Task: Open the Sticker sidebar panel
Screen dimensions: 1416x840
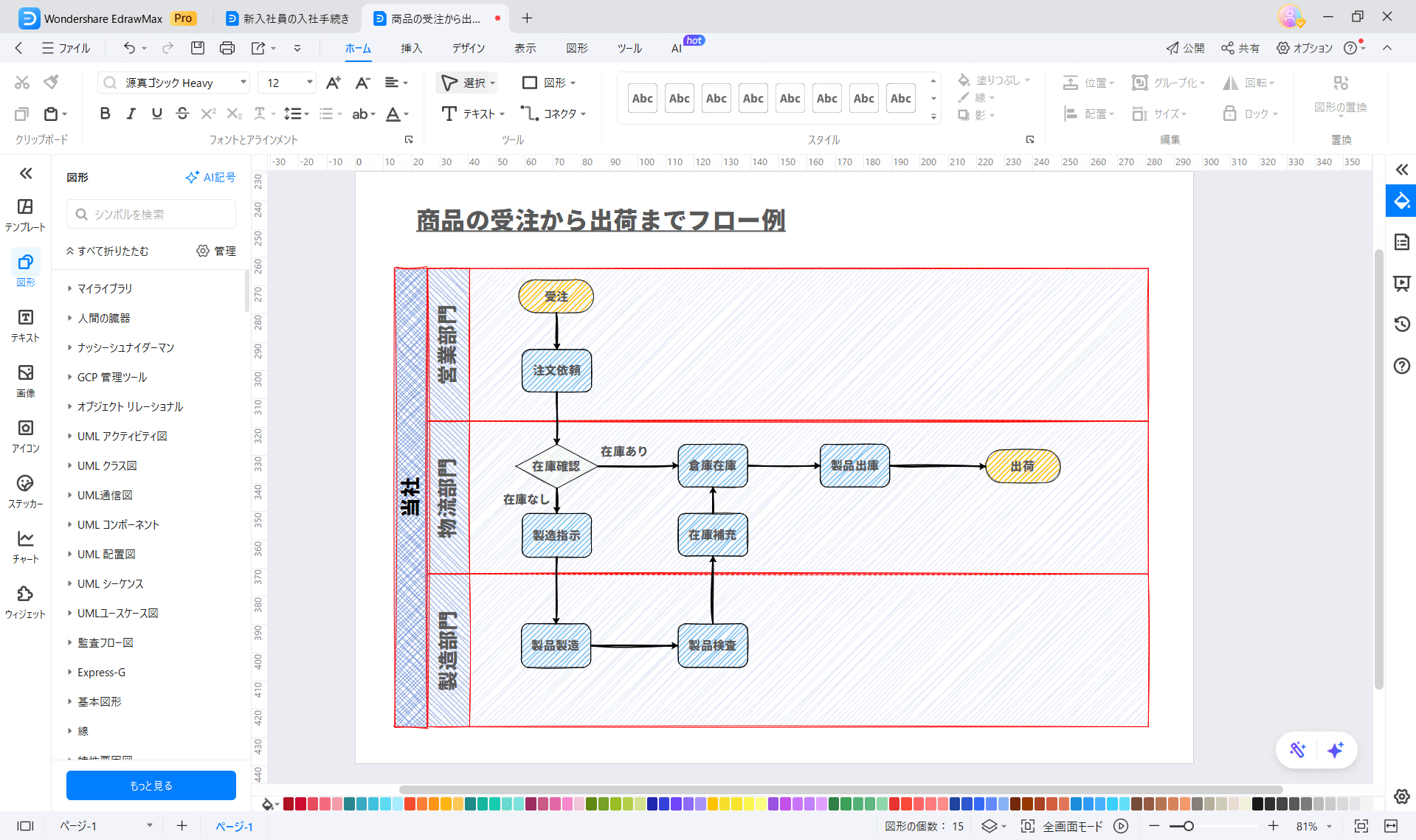Action: [25, 491]
